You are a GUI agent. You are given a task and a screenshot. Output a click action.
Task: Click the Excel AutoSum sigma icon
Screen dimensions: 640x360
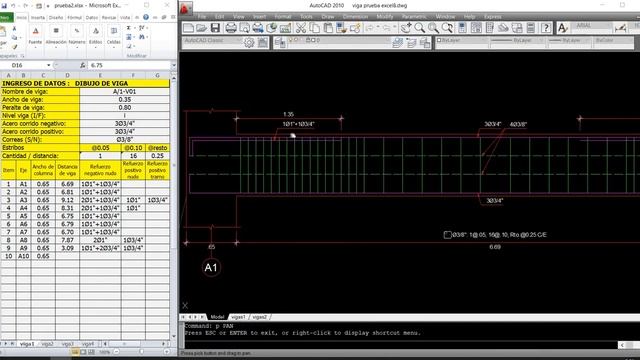tap(129, 28)
